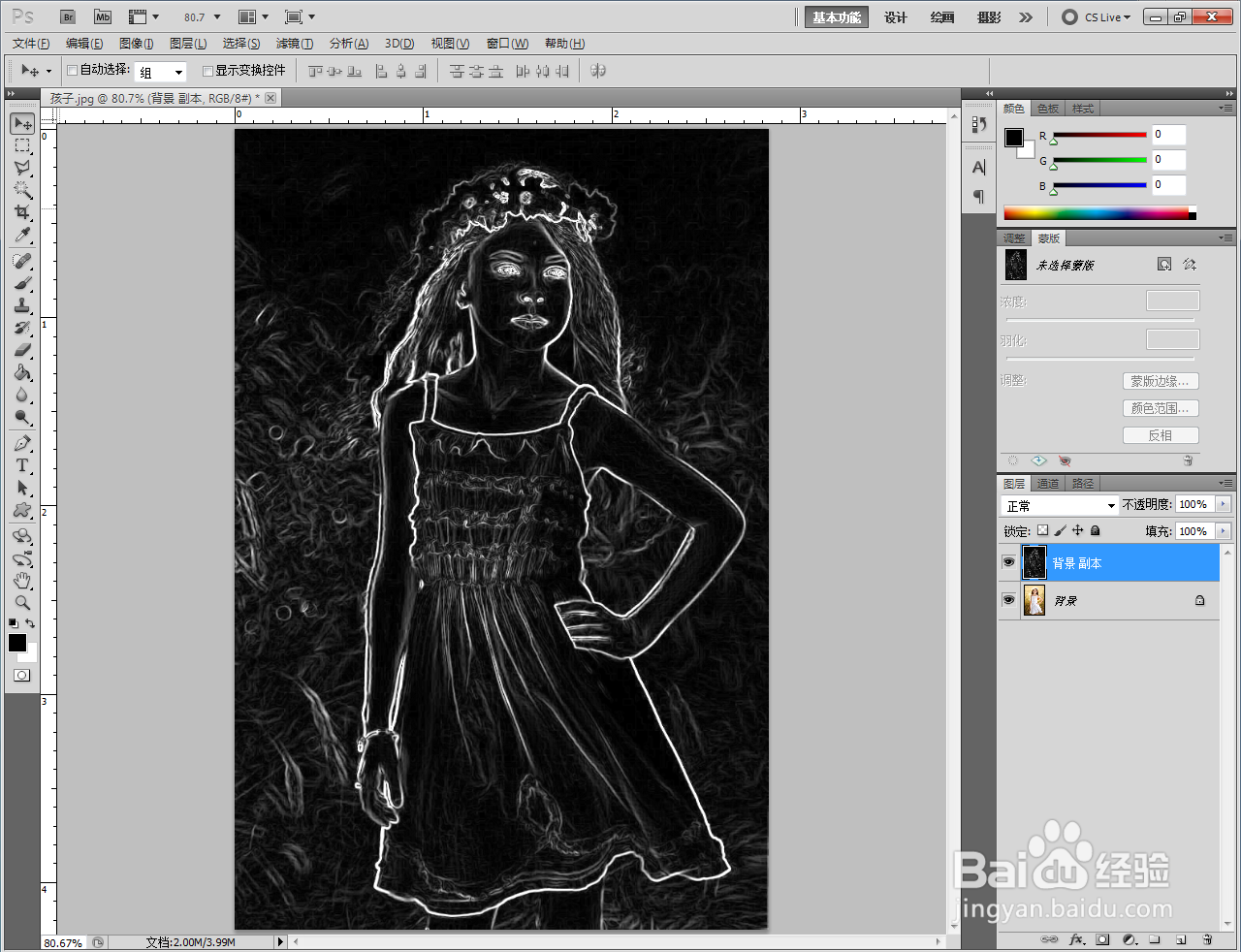Select the Rectangular Marquee tool
This screenshot has height=952, width=1241.
click(22, 145)
